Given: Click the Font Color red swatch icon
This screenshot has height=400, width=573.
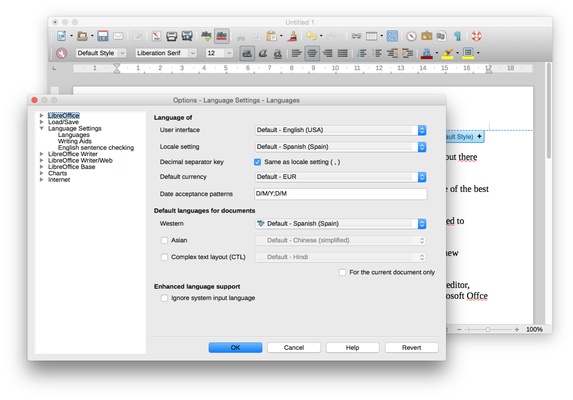Looking at the screenshot, I should (x=426, y=53).
